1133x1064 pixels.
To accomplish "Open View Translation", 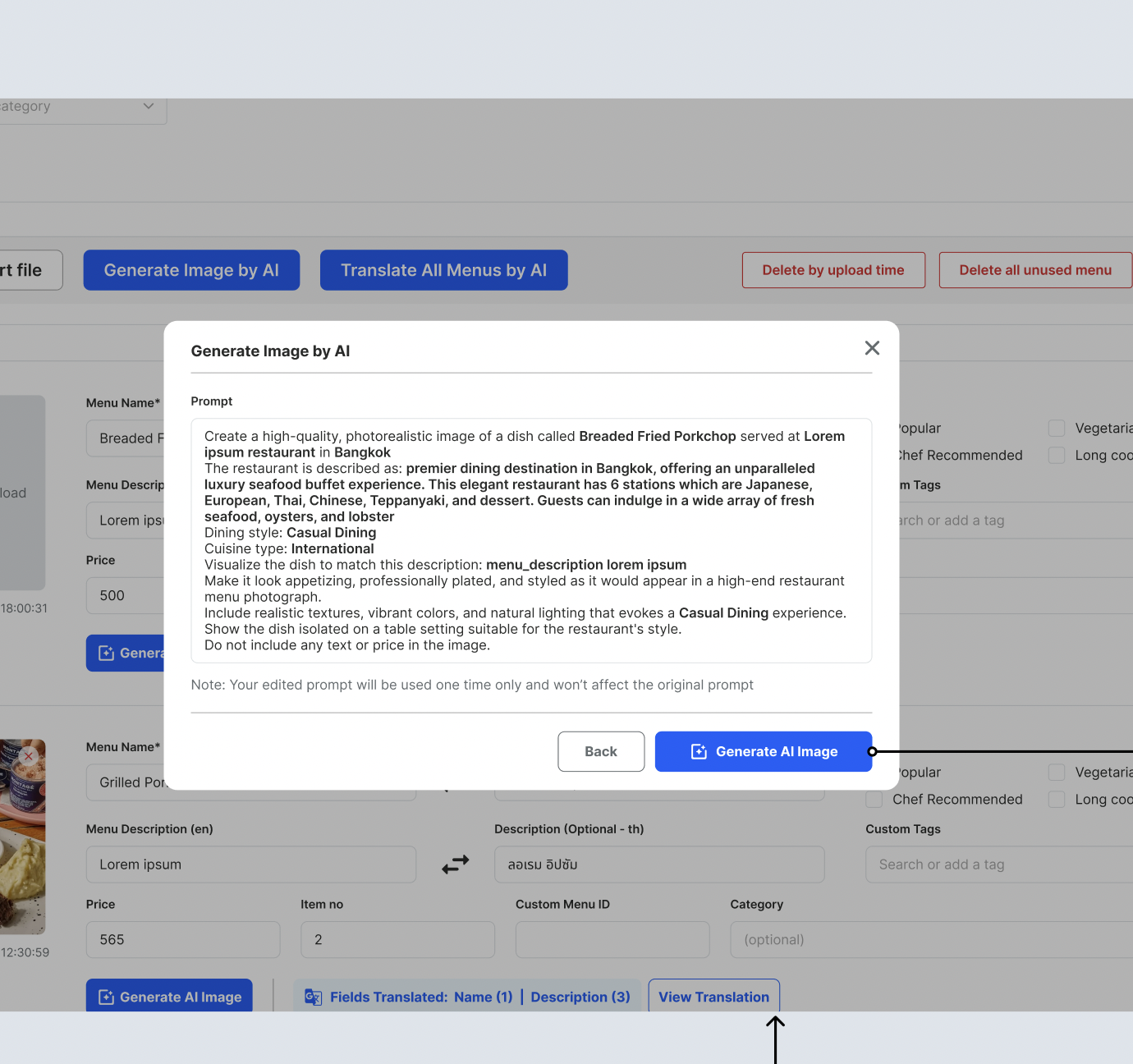I will (x=713, y=997).
